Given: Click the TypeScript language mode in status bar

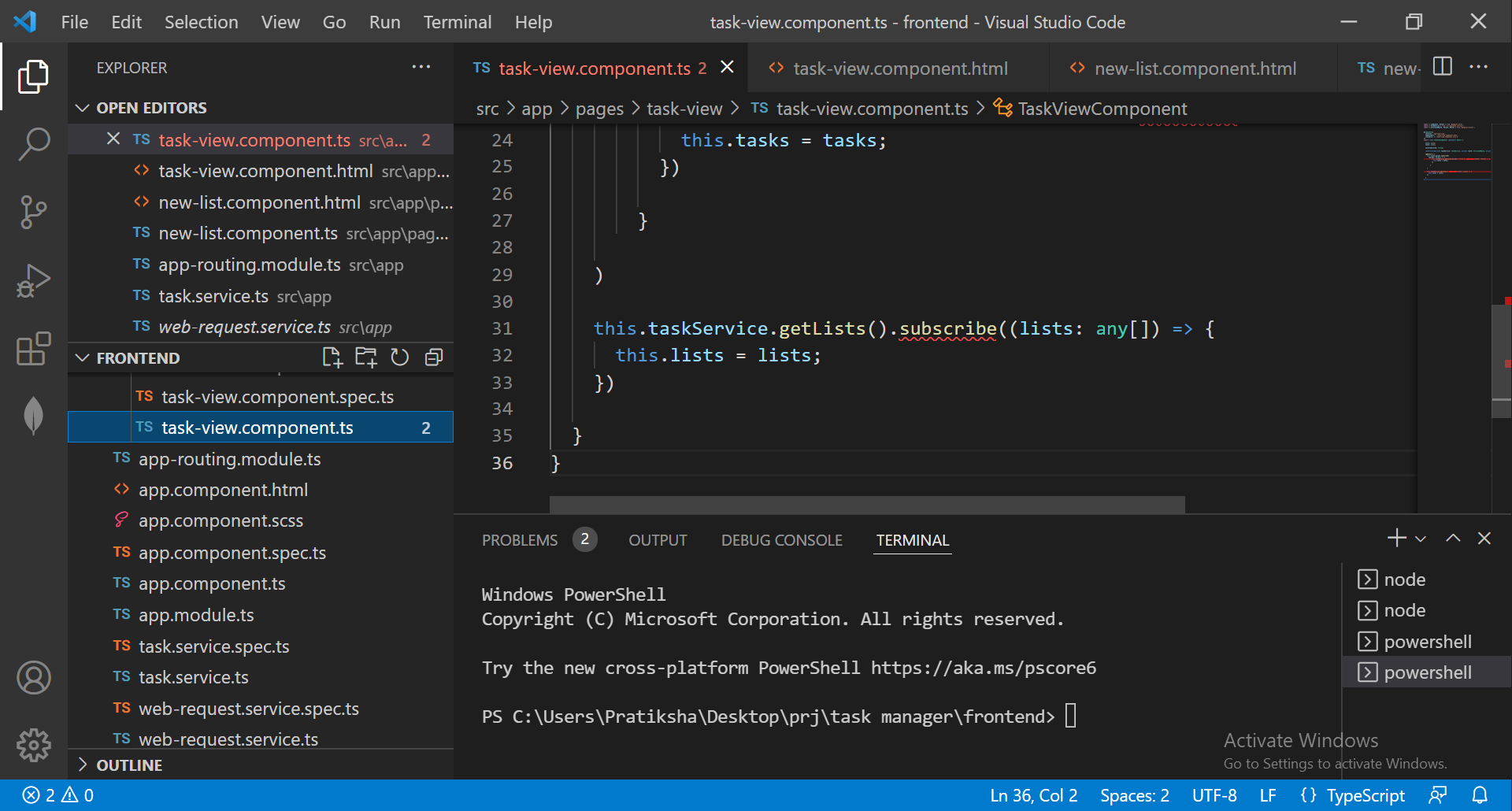Looking at the screenshot, I should tap(1365, 795).
